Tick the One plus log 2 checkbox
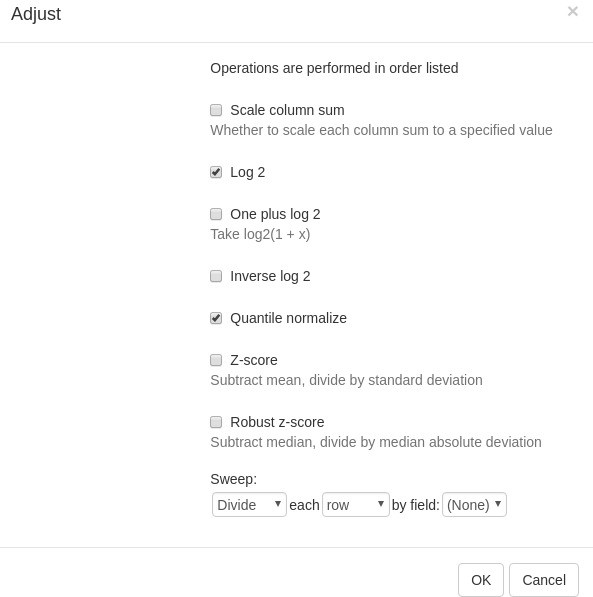 point(216,214)
